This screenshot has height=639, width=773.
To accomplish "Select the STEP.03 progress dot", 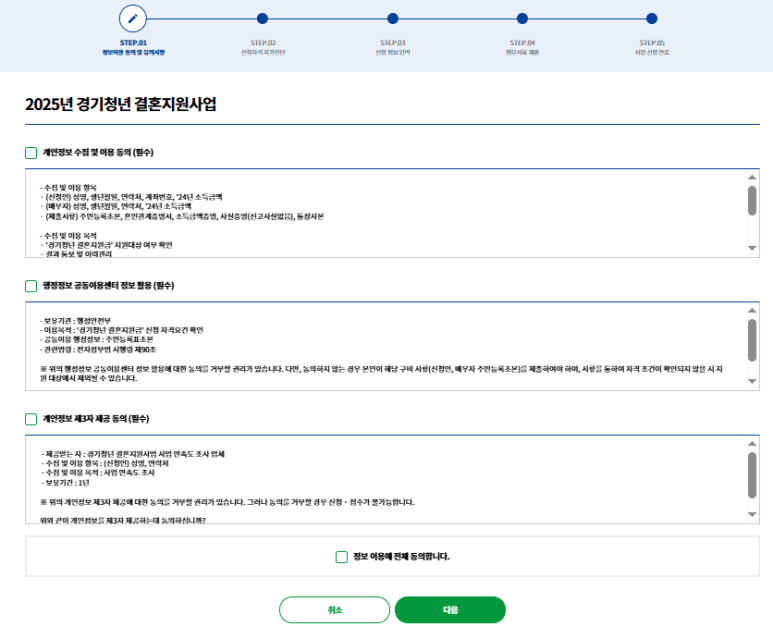I will (x=392, y=19).
